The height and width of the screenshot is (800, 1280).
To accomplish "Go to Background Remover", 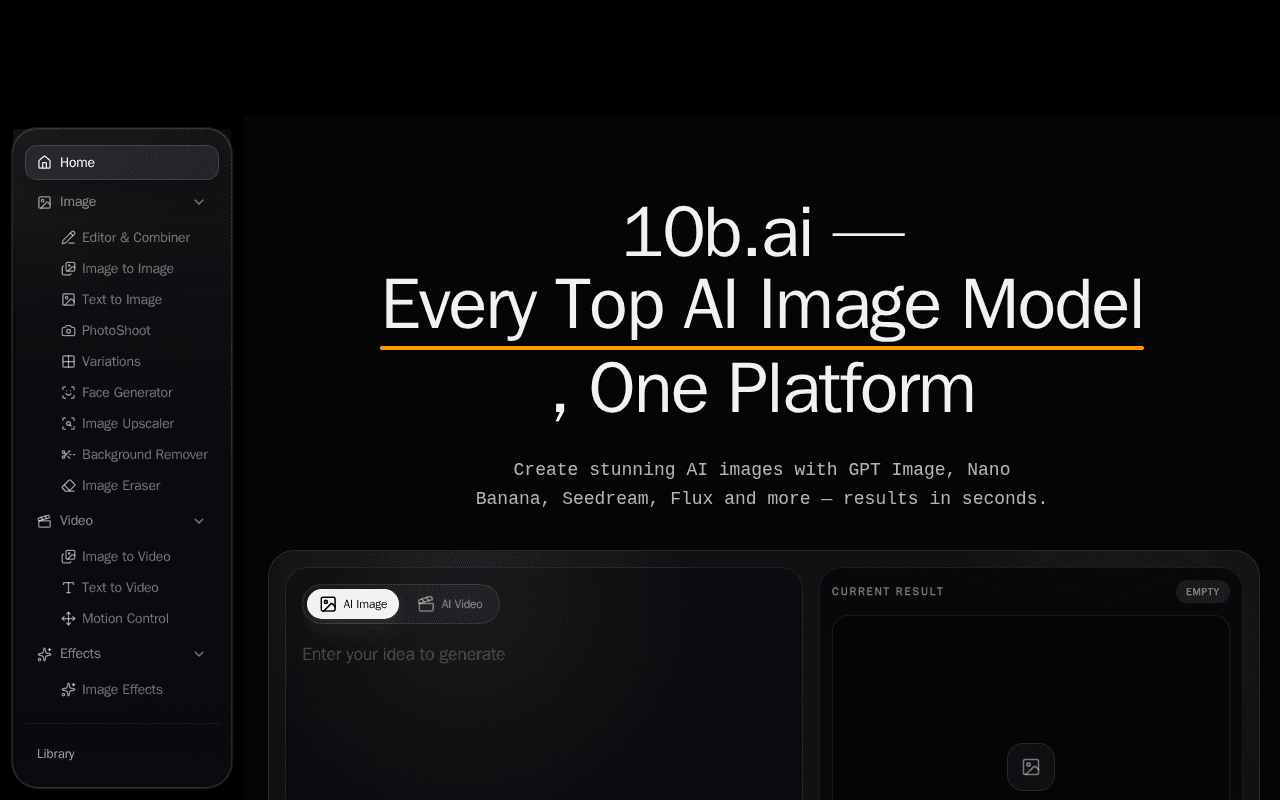I will click(145, 455).
